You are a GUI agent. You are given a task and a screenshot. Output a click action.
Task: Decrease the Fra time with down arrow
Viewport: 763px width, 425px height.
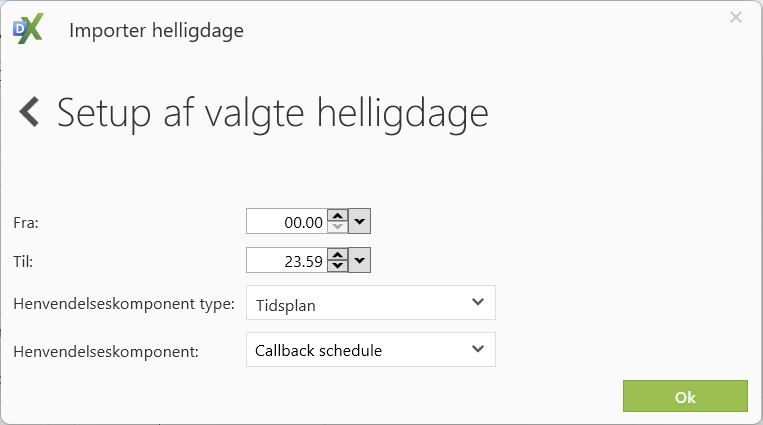[338, 227]
